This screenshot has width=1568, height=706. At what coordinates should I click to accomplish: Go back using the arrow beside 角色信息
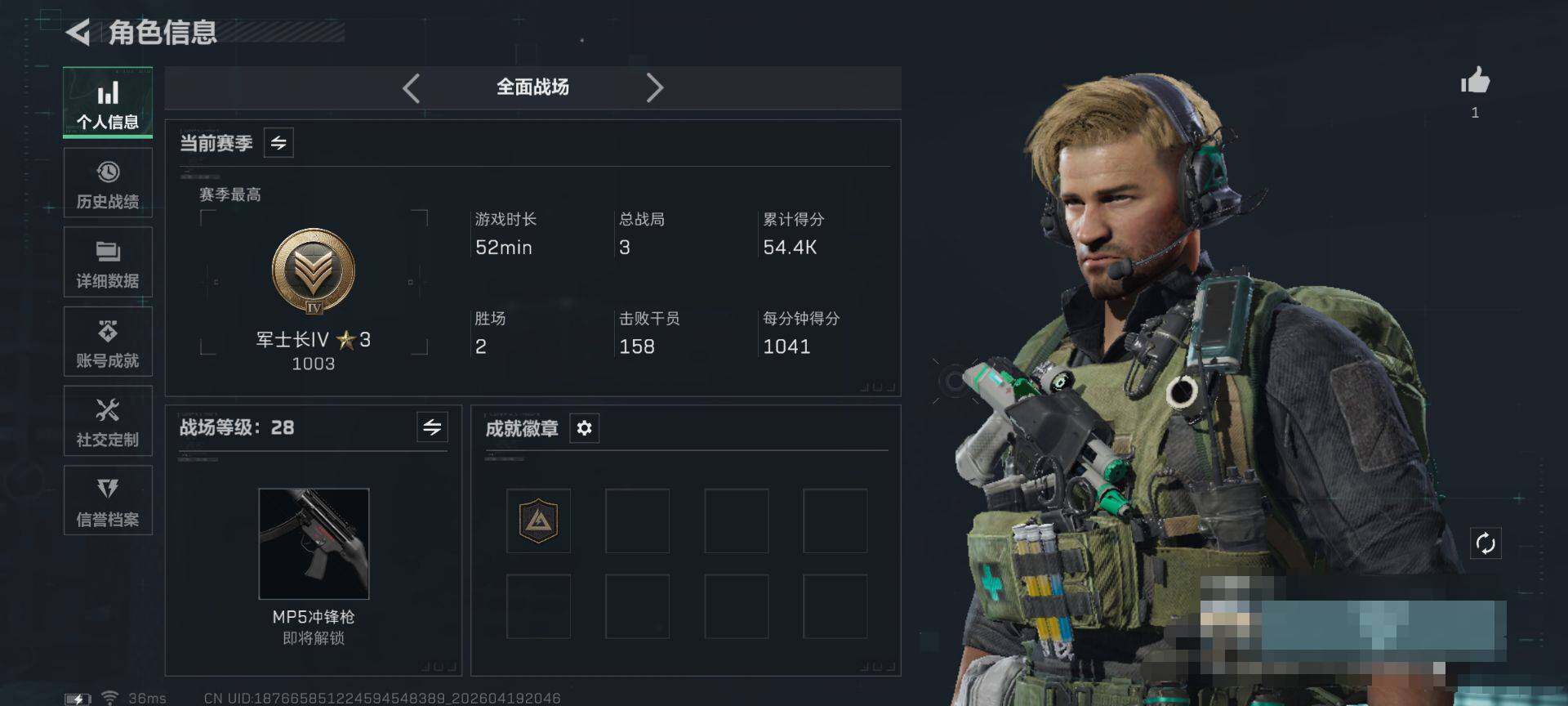coord(78,33)
